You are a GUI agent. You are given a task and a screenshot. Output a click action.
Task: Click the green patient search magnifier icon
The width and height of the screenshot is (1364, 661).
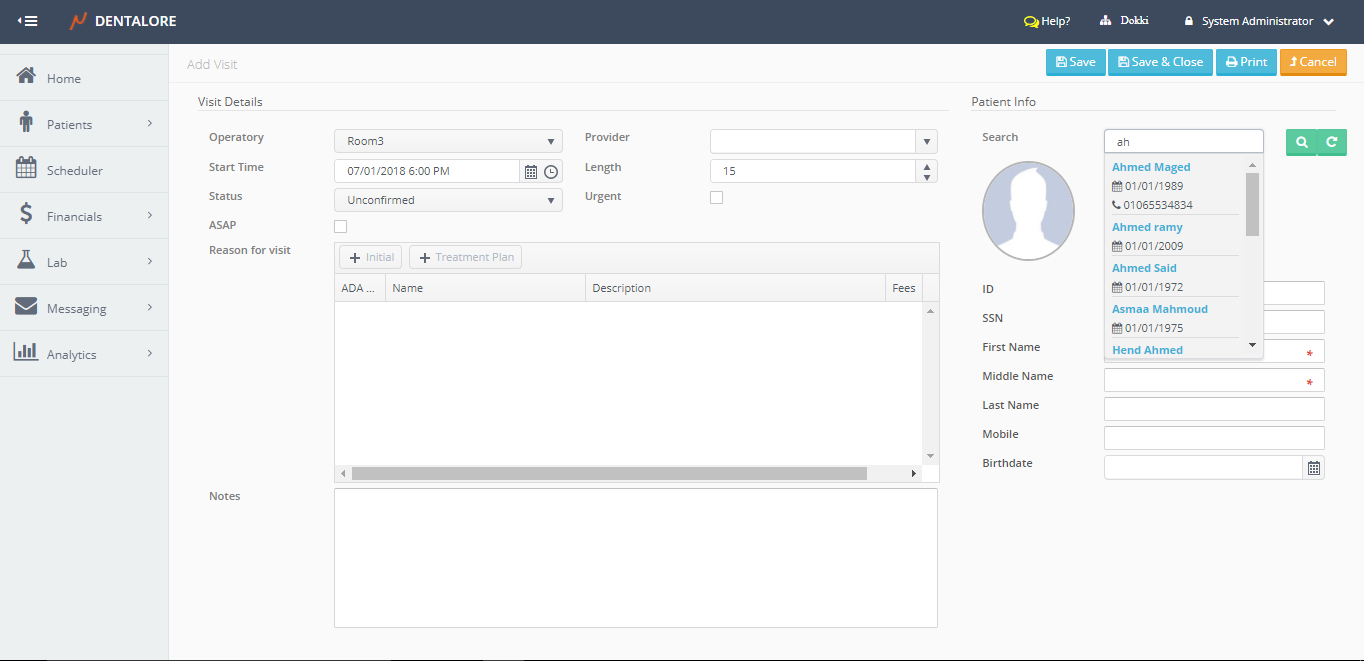(1301, 143)
